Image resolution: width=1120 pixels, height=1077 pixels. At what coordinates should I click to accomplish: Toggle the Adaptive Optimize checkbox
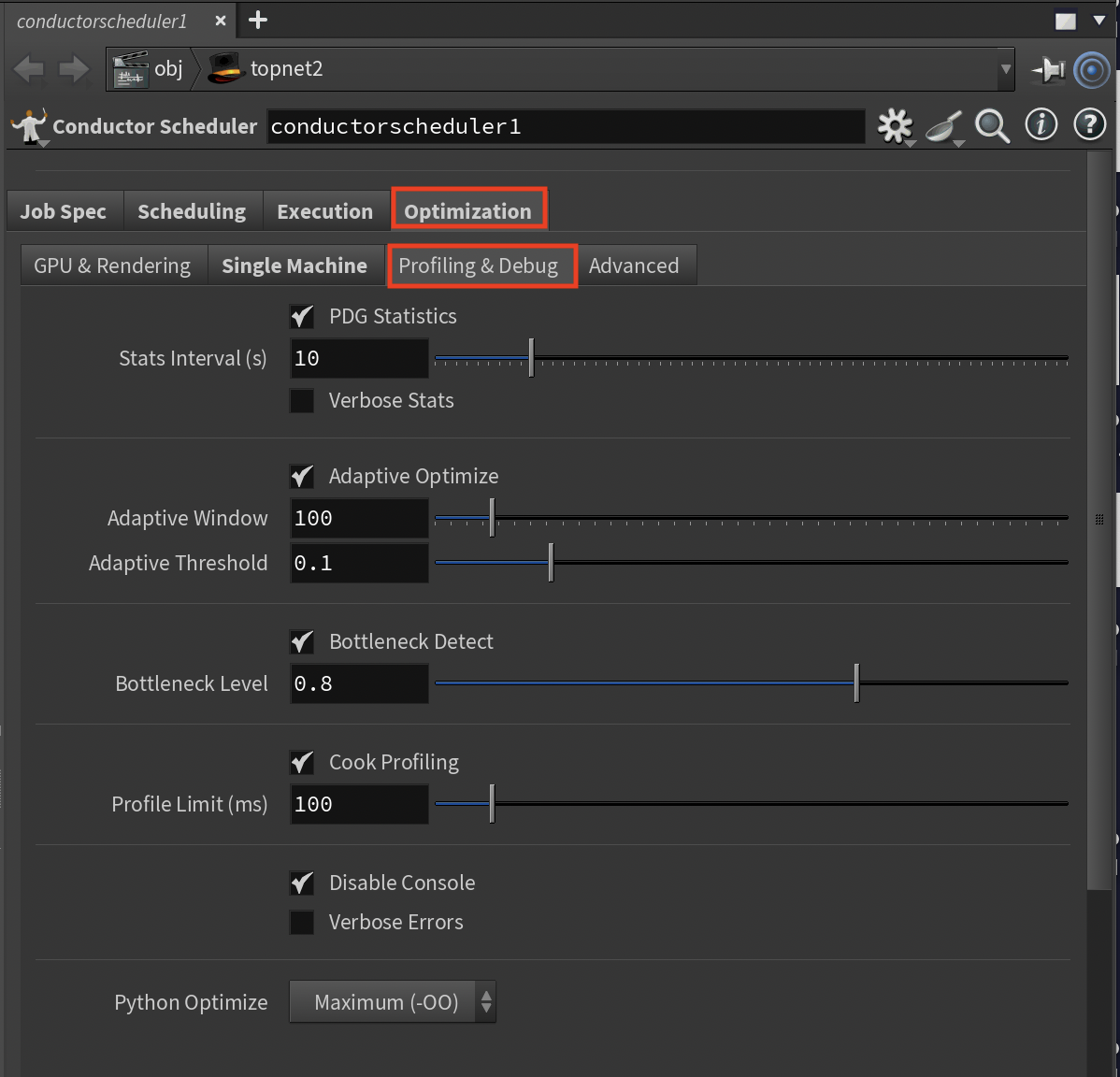tap(302, 477)
